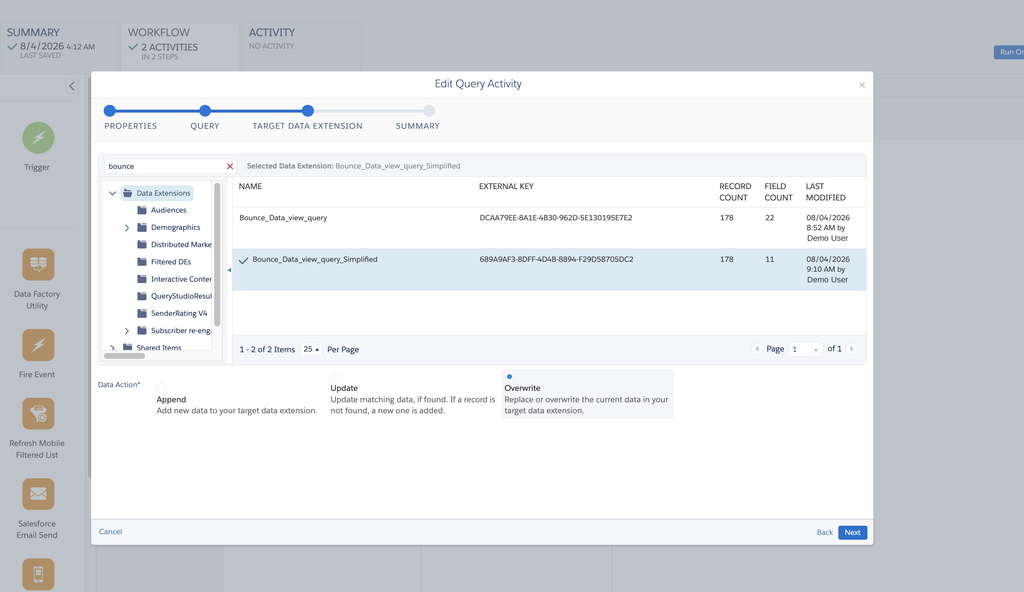The width and height of the screenshot is (1024, 592).
Task: Select the Fire Event activity icon
Action: pyautogui.click(x=39, y=345)
